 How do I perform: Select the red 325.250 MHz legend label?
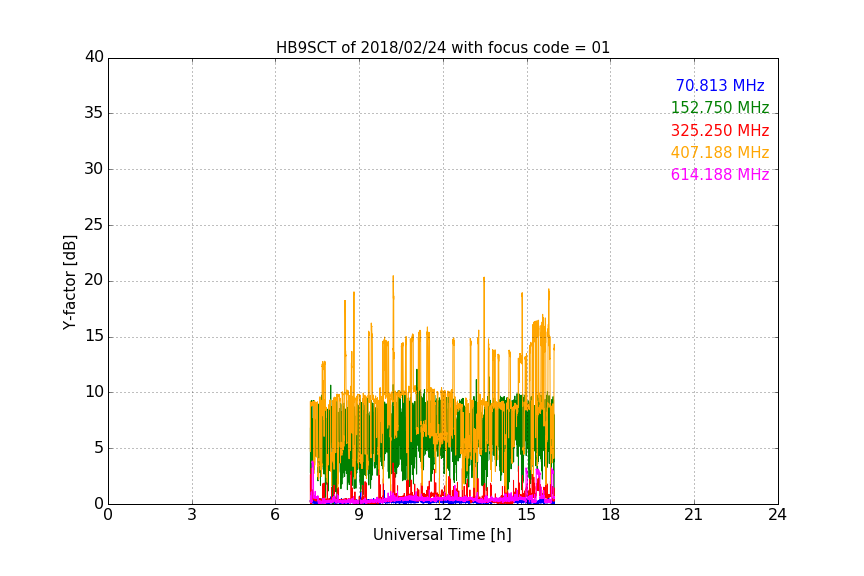click(720, 131)
